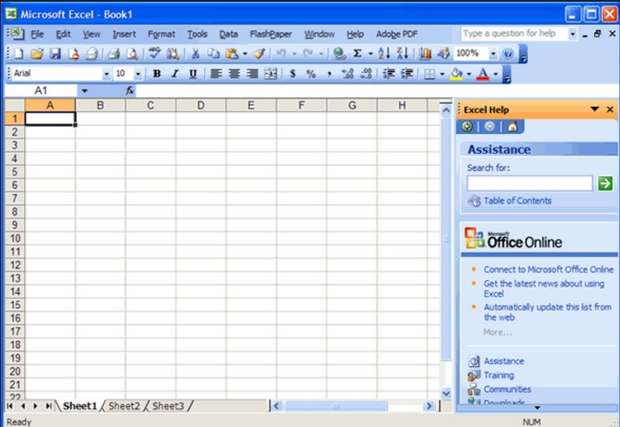The height and width of the screenshot is (427, 620).
Task: Toggle Align Left
Action: 216,74
